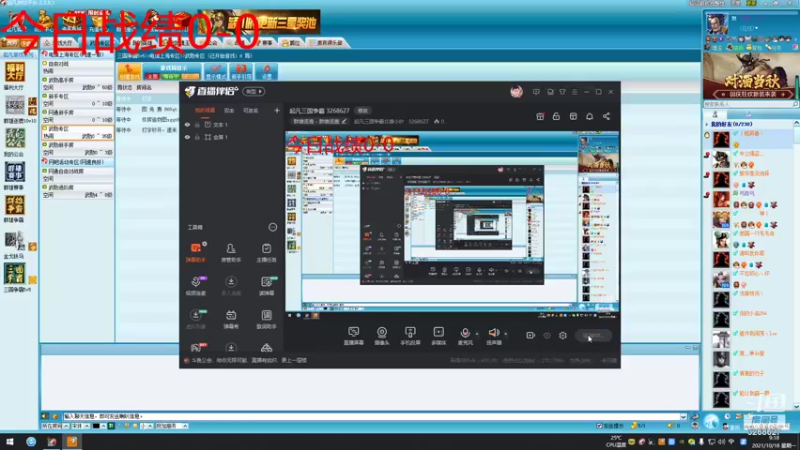Toggle the orange room filter beside 等待中
This screenshot has height=450, width=800.
pos(190,77)
